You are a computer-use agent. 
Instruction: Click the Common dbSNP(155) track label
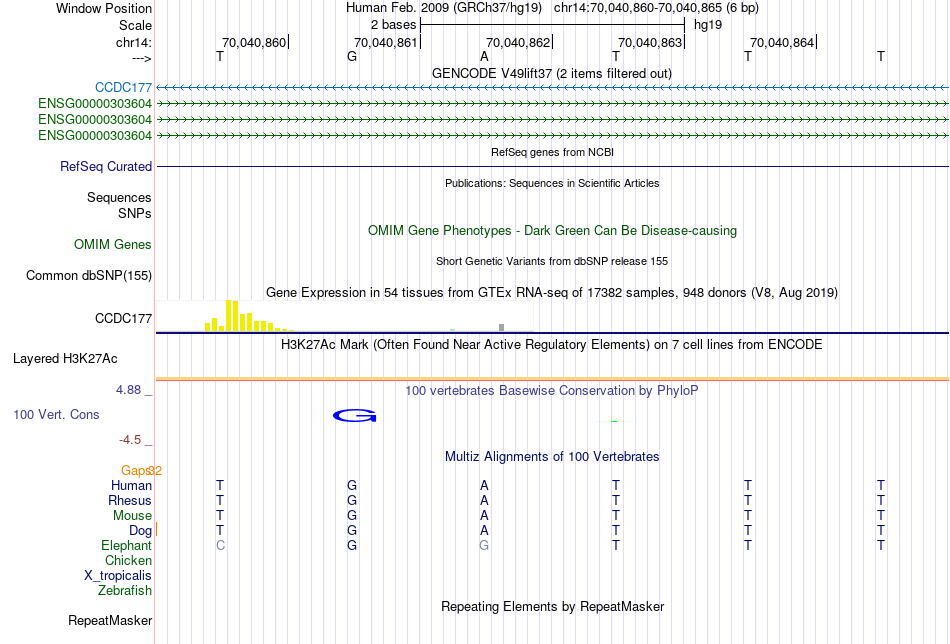coord(89,276)
